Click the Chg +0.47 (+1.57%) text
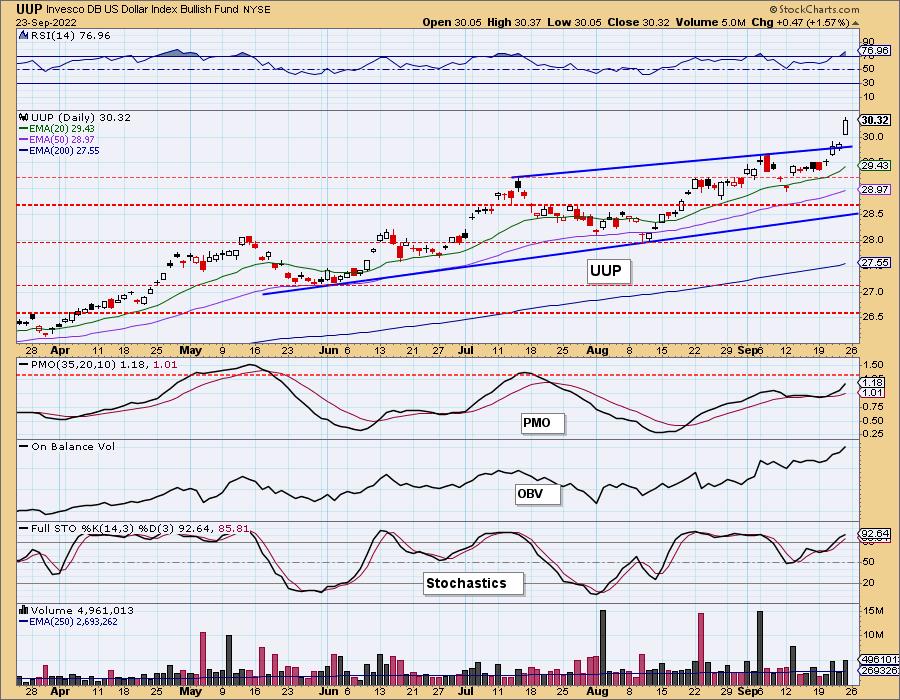Image resolution: width=900 pixels, height=700 pixels. [801, 22]
